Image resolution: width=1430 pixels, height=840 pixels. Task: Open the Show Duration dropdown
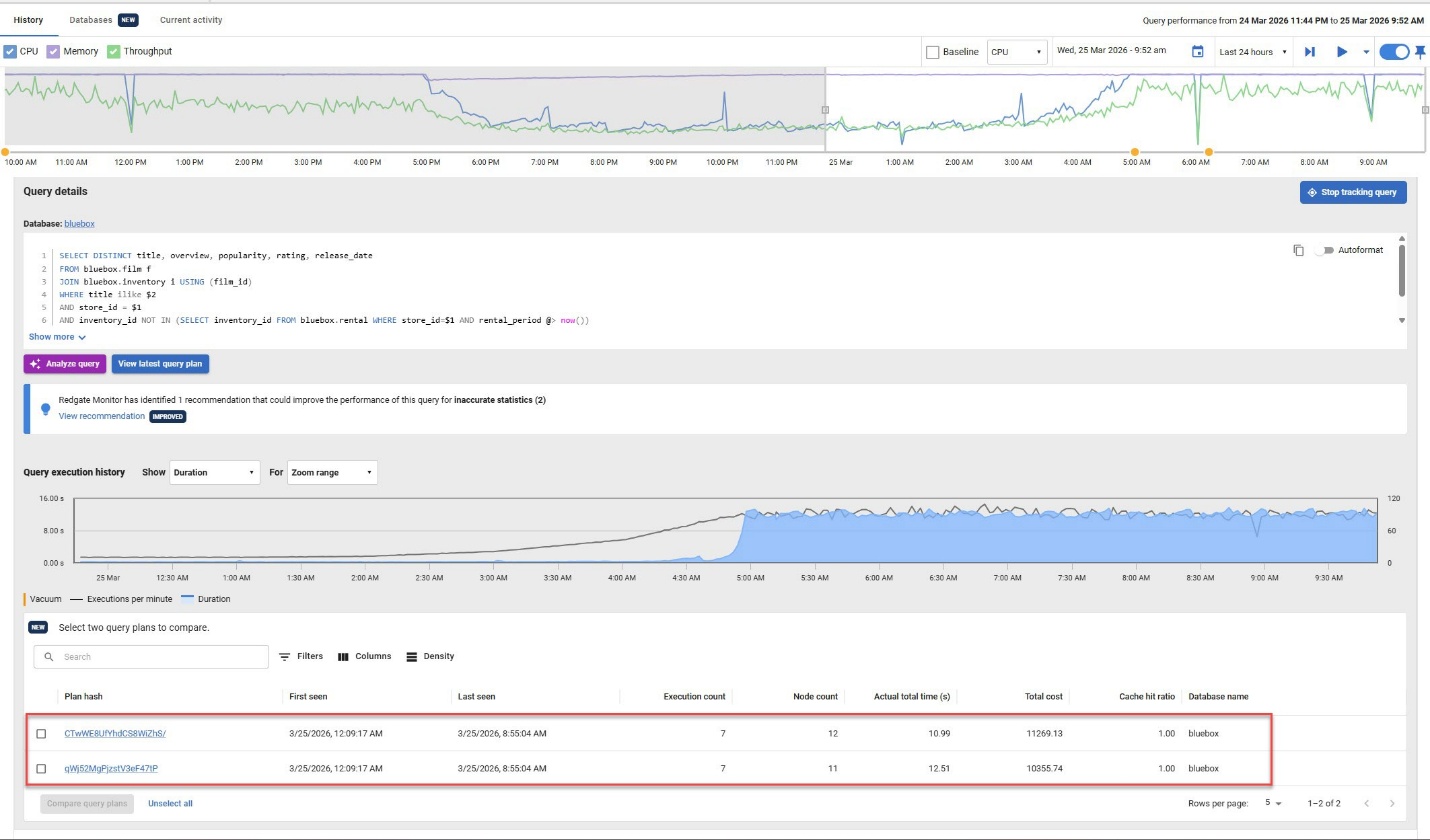tap(214, 472)
